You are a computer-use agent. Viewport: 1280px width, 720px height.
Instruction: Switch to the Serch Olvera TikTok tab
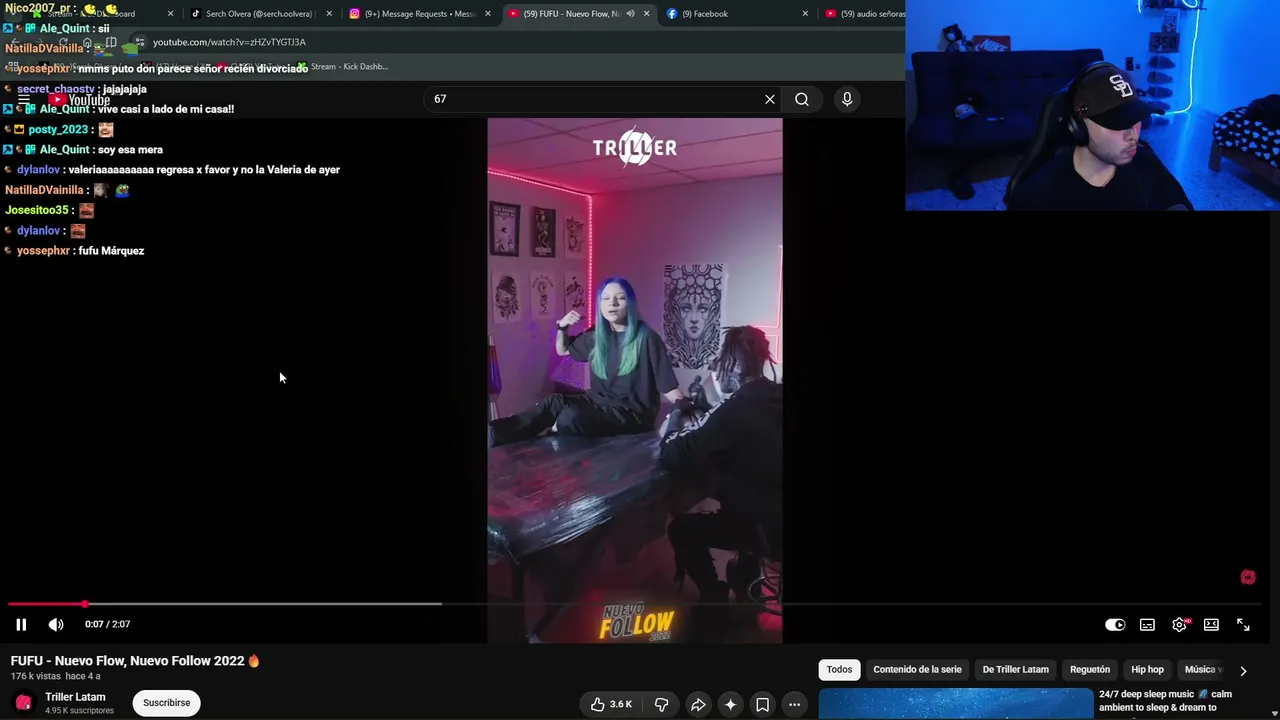(x=258, y=14)
